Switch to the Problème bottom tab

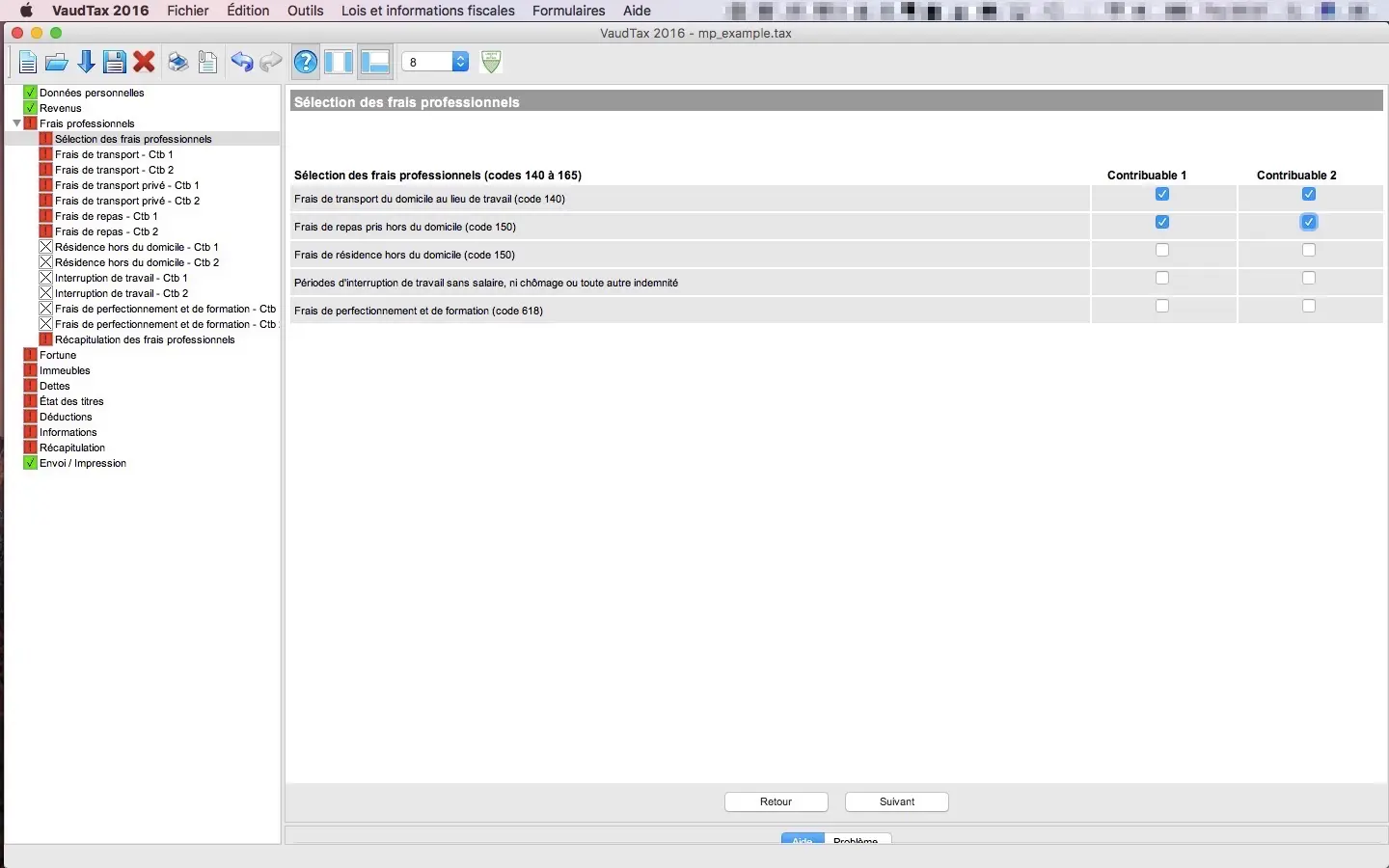click(x=857, y=839)
